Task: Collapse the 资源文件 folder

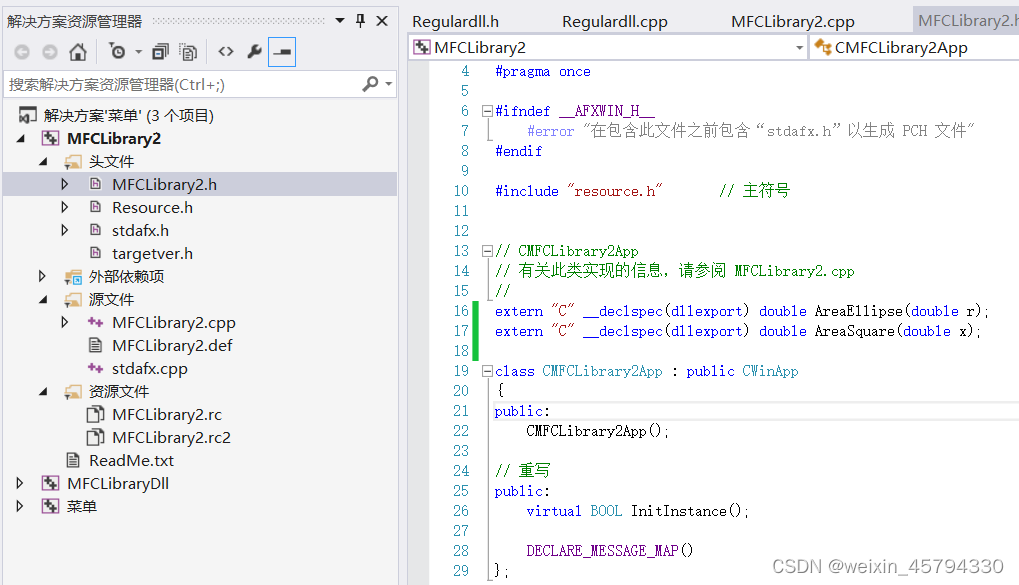Action: click(43, 391)
